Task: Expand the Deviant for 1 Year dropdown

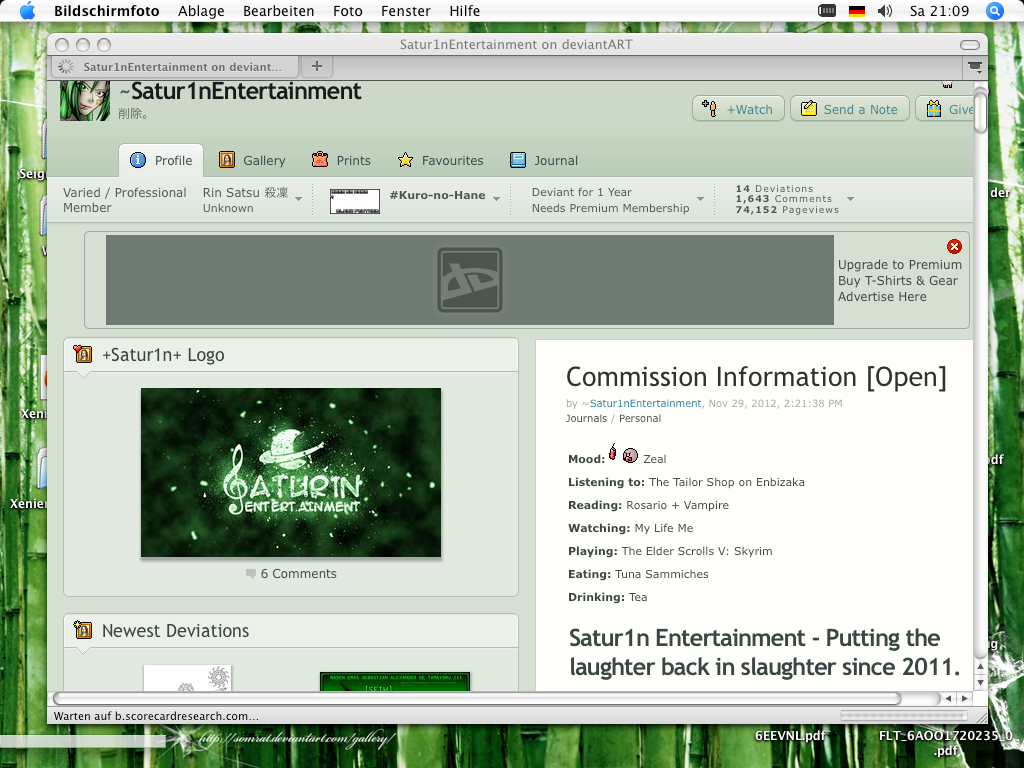Action: pyautogui.click(x=700, y=199)
